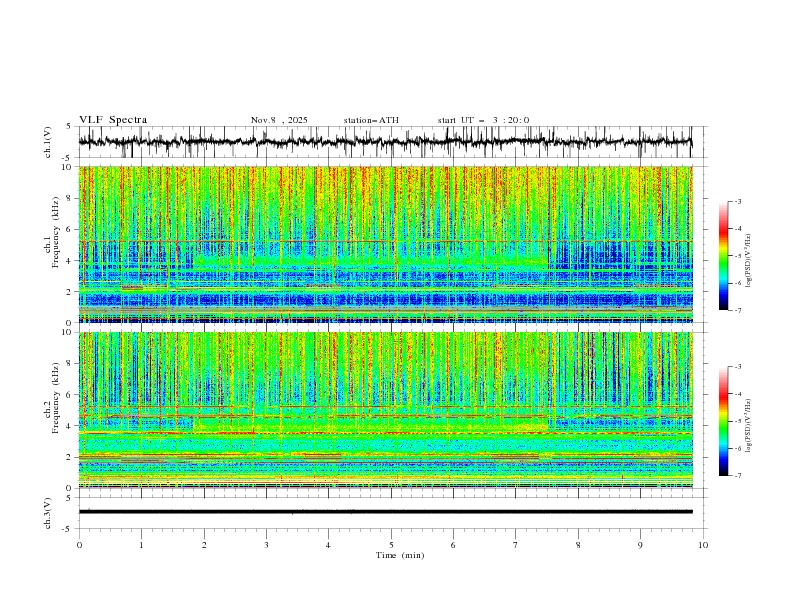The image size is (792, 612).
Task: Click the "10" kHz tick on ch.2 frequency axis
Action: tap(68, 332)
